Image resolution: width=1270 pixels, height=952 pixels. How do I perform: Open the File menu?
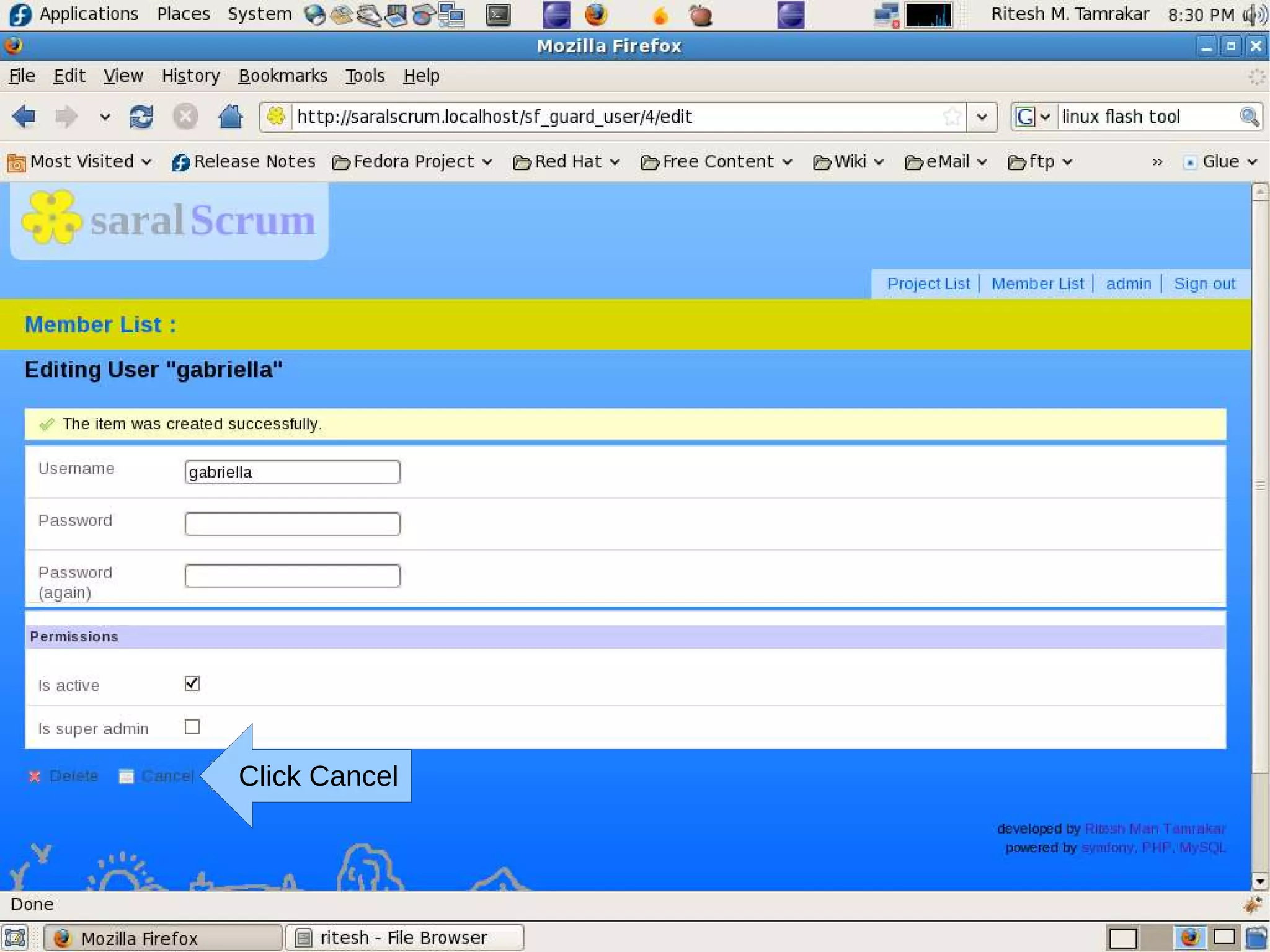click(22, 76)
